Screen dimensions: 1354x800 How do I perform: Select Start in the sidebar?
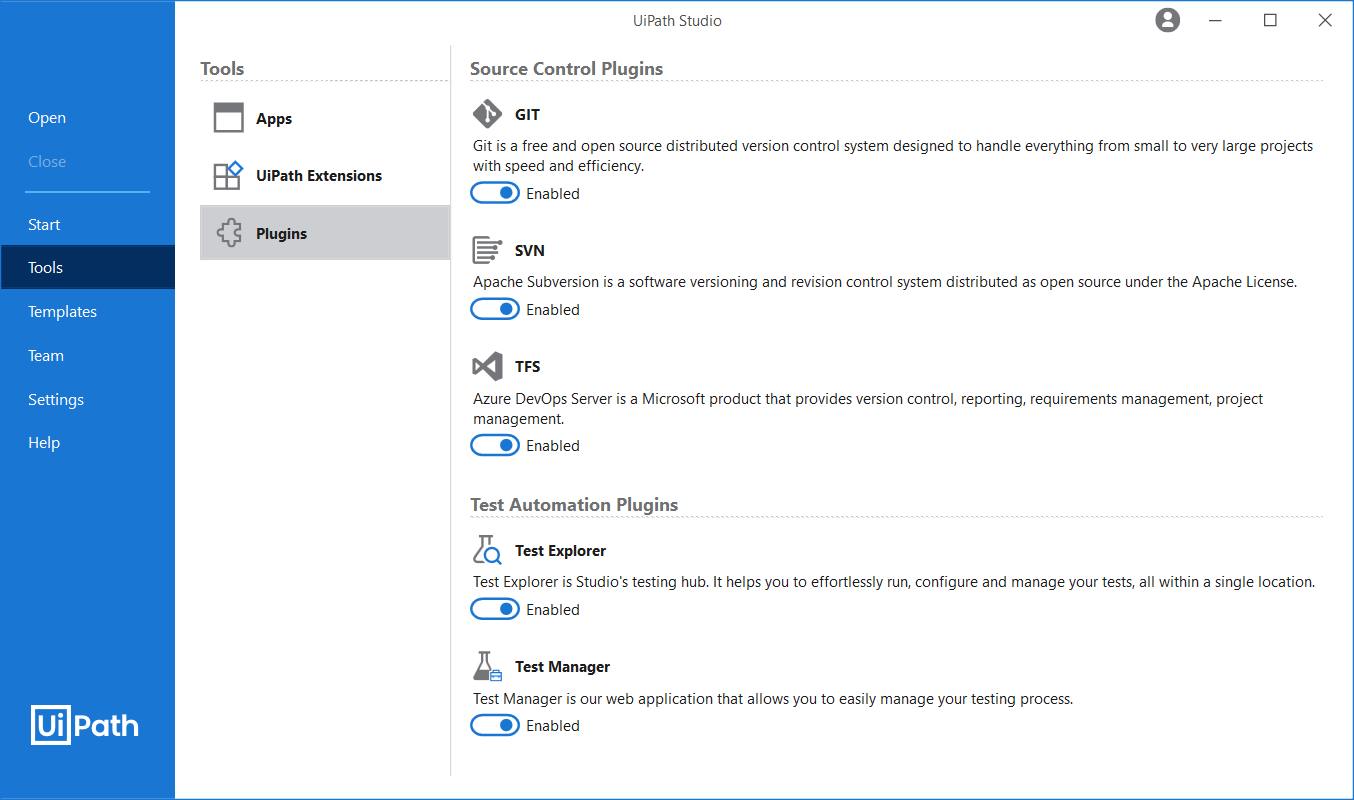[x=44, y=224]
